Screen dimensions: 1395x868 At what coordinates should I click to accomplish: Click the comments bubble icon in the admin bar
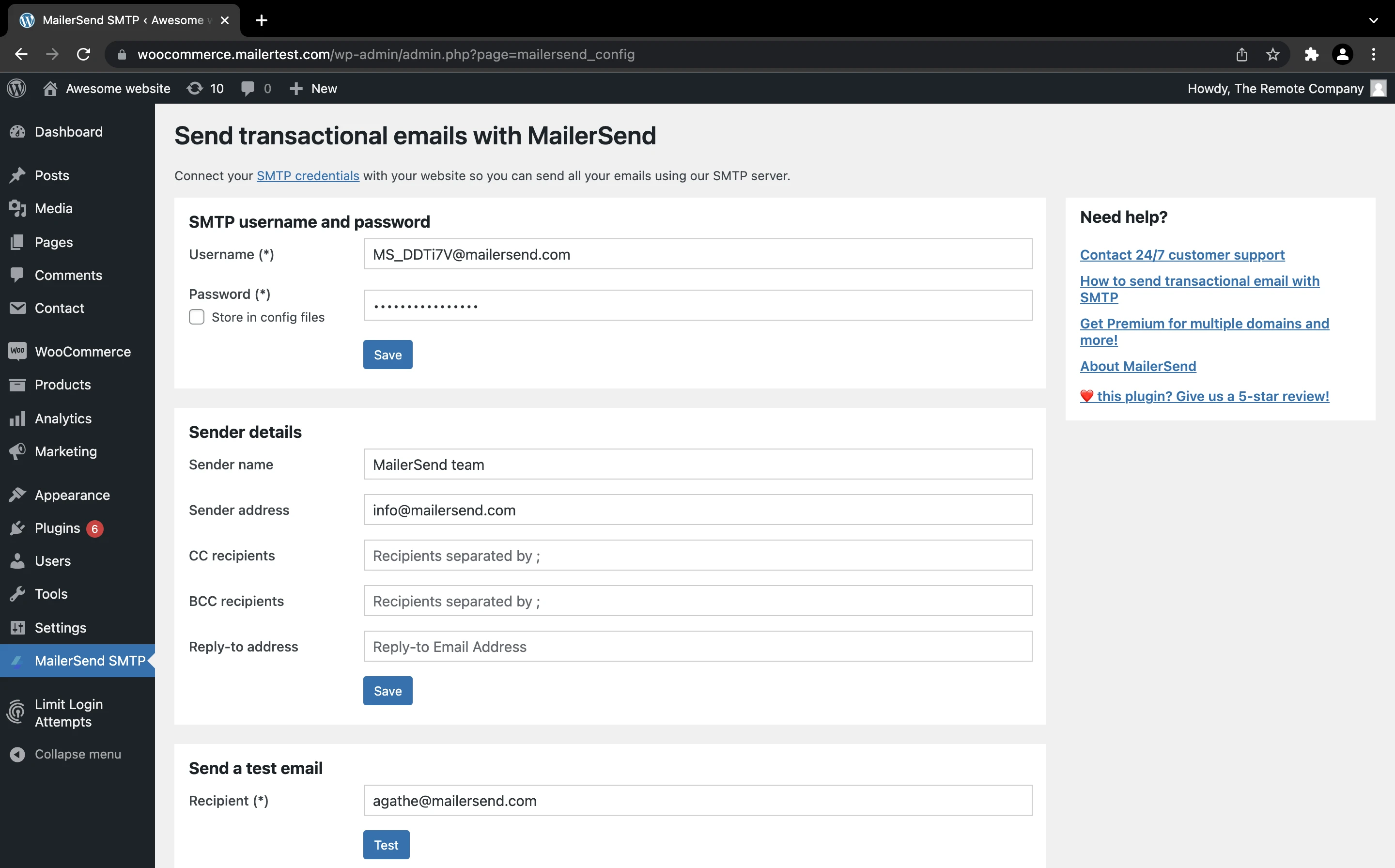click(x=248, y=89)
